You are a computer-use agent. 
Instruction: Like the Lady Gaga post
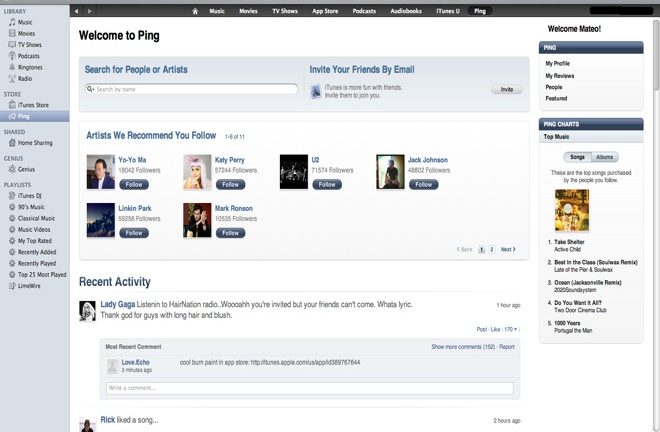point(495,329)
